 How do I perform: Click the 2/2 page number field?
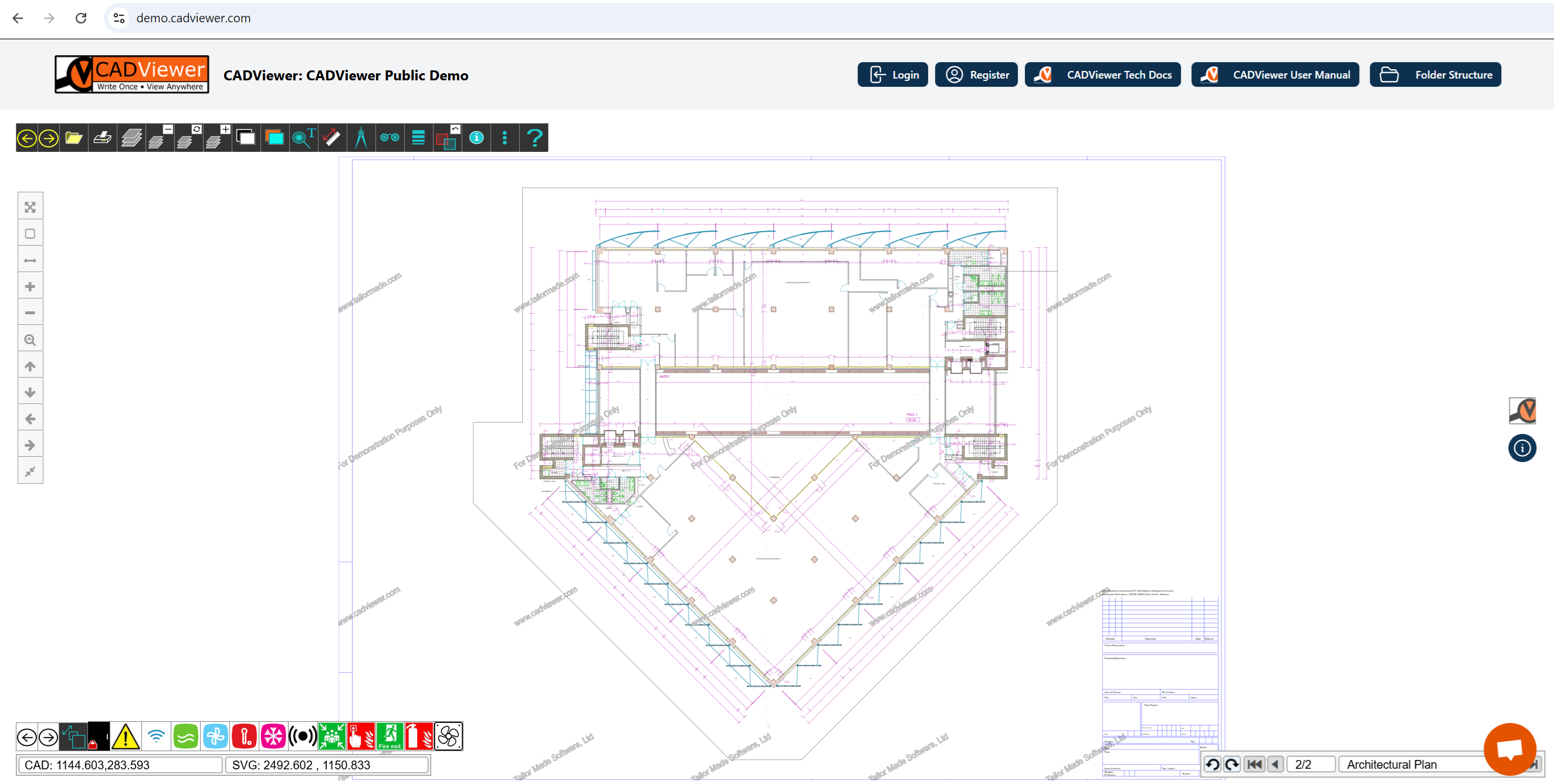1311,765
